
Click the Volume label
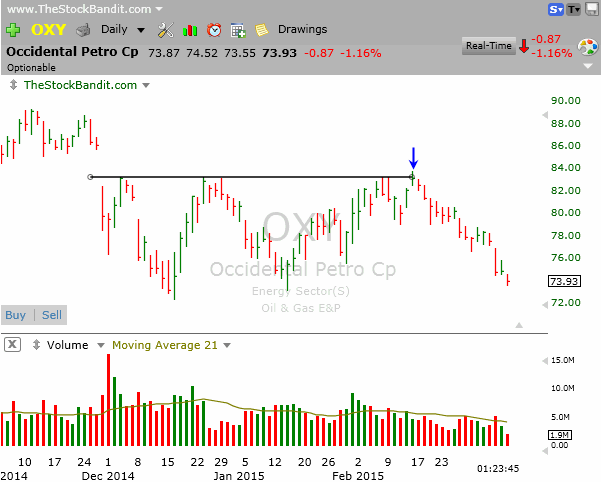[x=67, y=345]
